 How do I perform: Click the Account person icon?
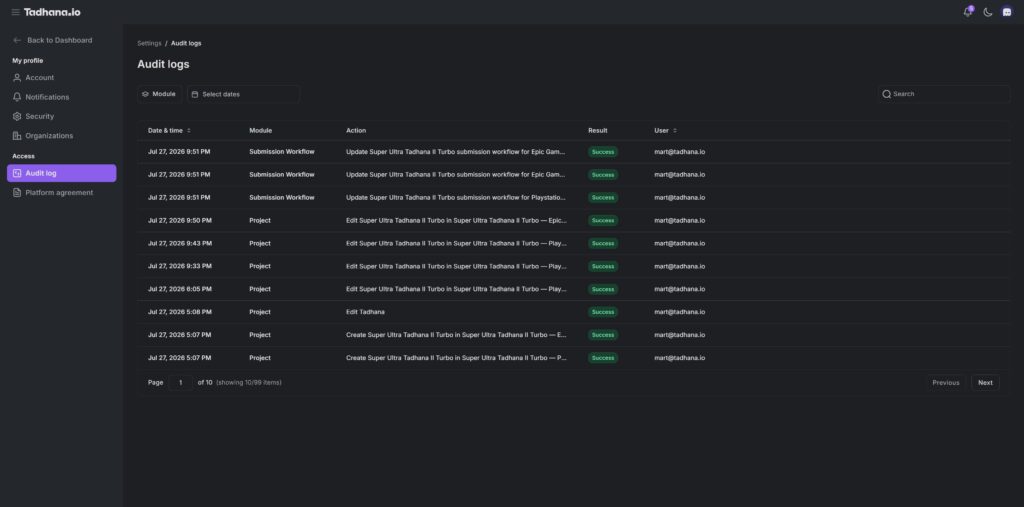point(17,78)
